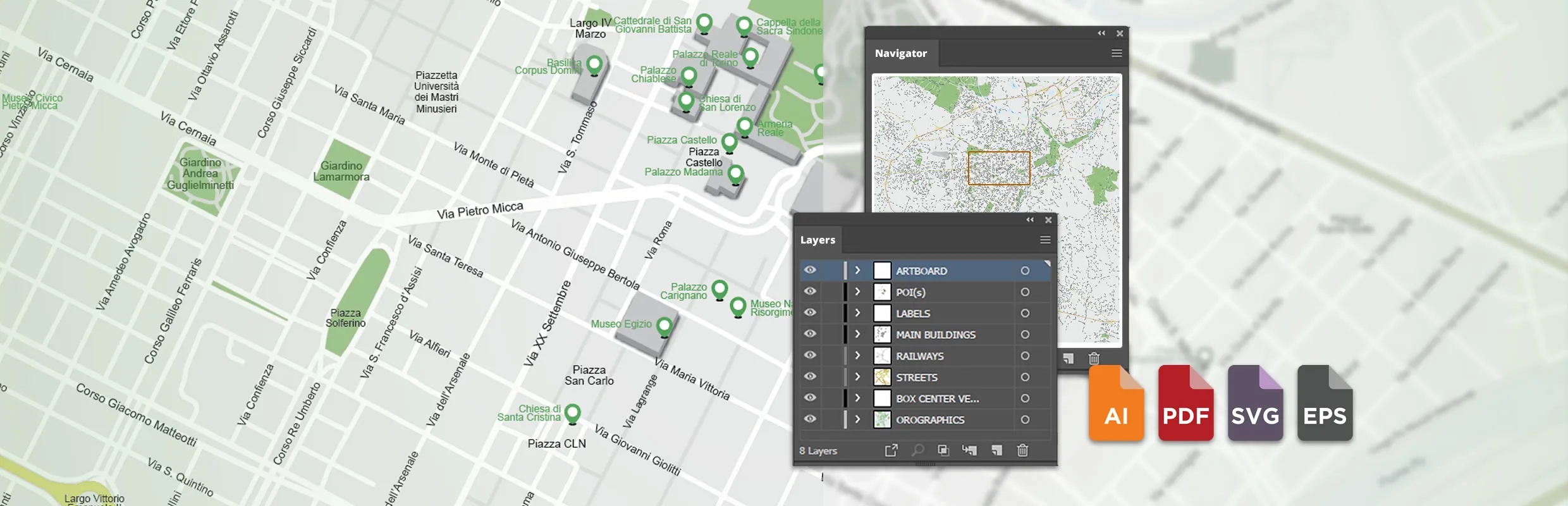
Task: Close the Navigator panel
Action: [1120, 33]
